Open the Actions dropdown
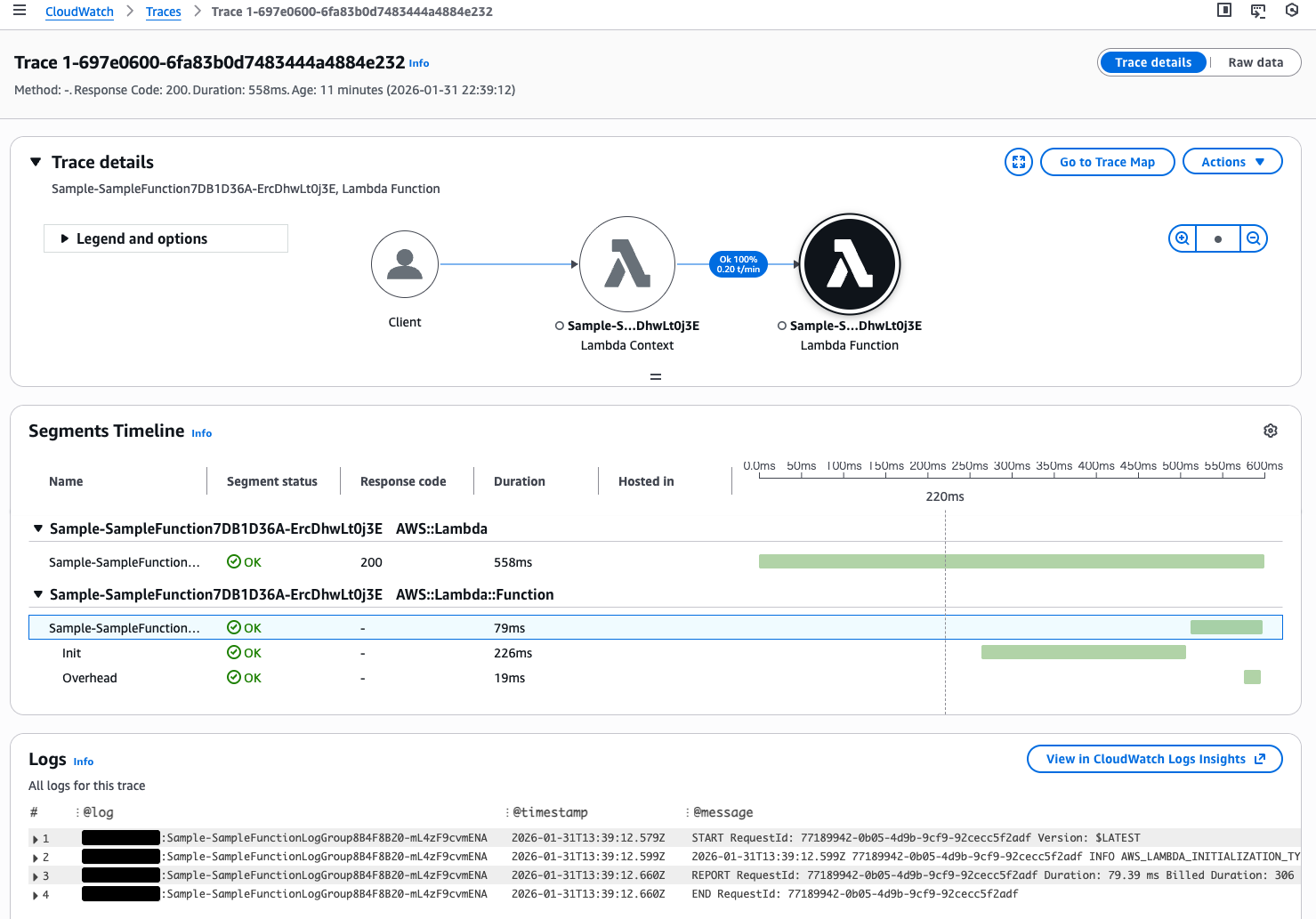The height and width of the screenshot is (919, 1316). (x=1231, y=162)
